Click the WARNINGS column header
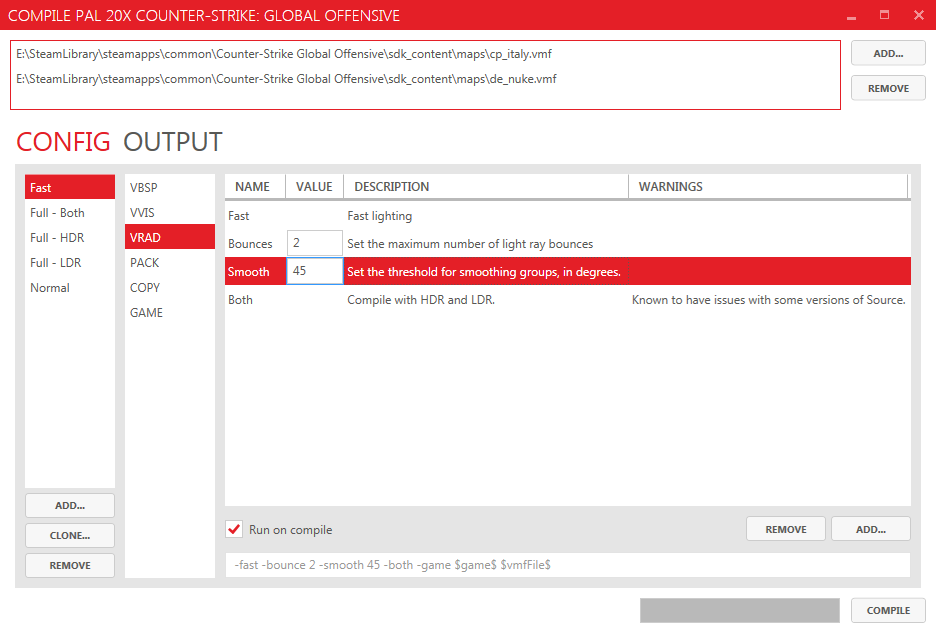936x633 pixels. pos(768,186)
